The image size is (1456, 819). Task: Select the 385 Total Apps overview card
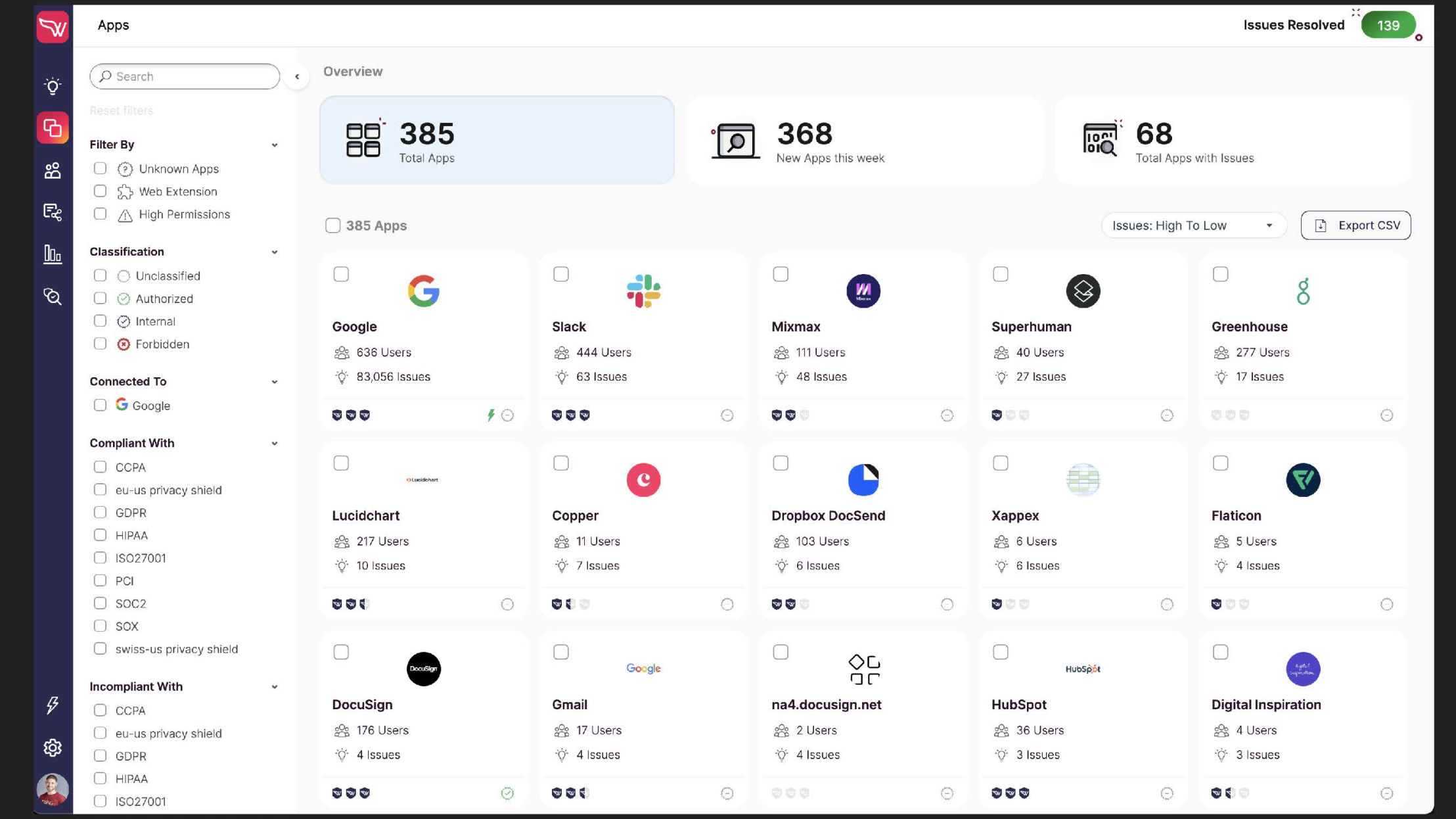pos(497,140)
